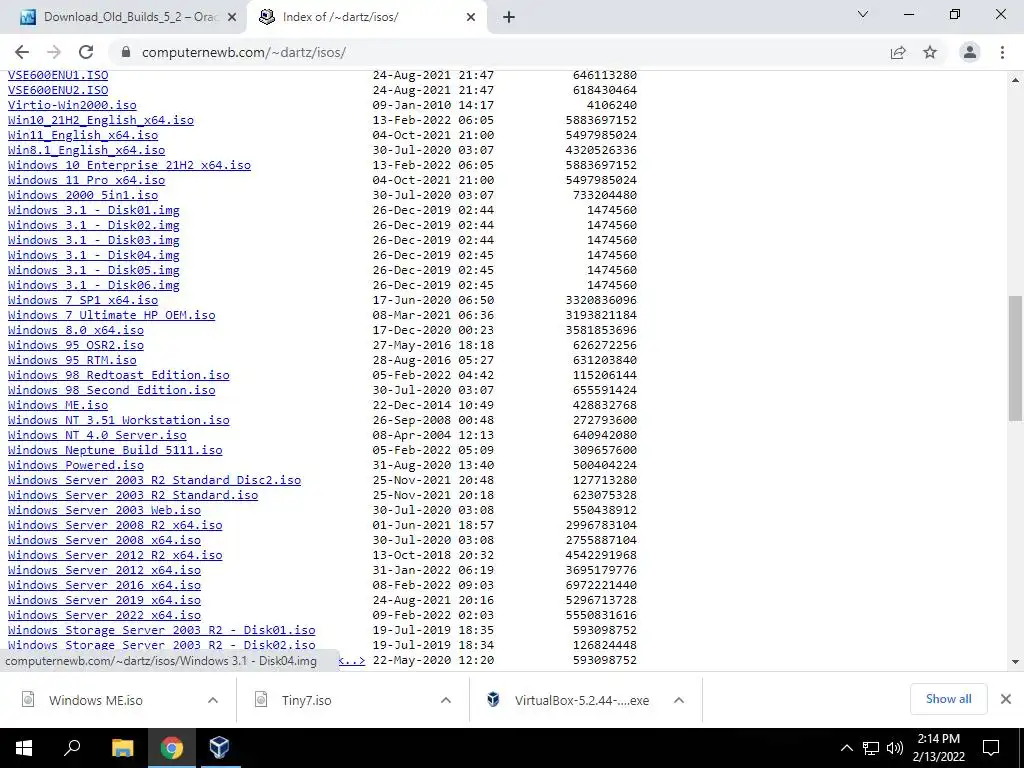The image size is (1024, 768).
Task: Download Windows Server 2022 x64.iso
Action: (x=104, y=616)
